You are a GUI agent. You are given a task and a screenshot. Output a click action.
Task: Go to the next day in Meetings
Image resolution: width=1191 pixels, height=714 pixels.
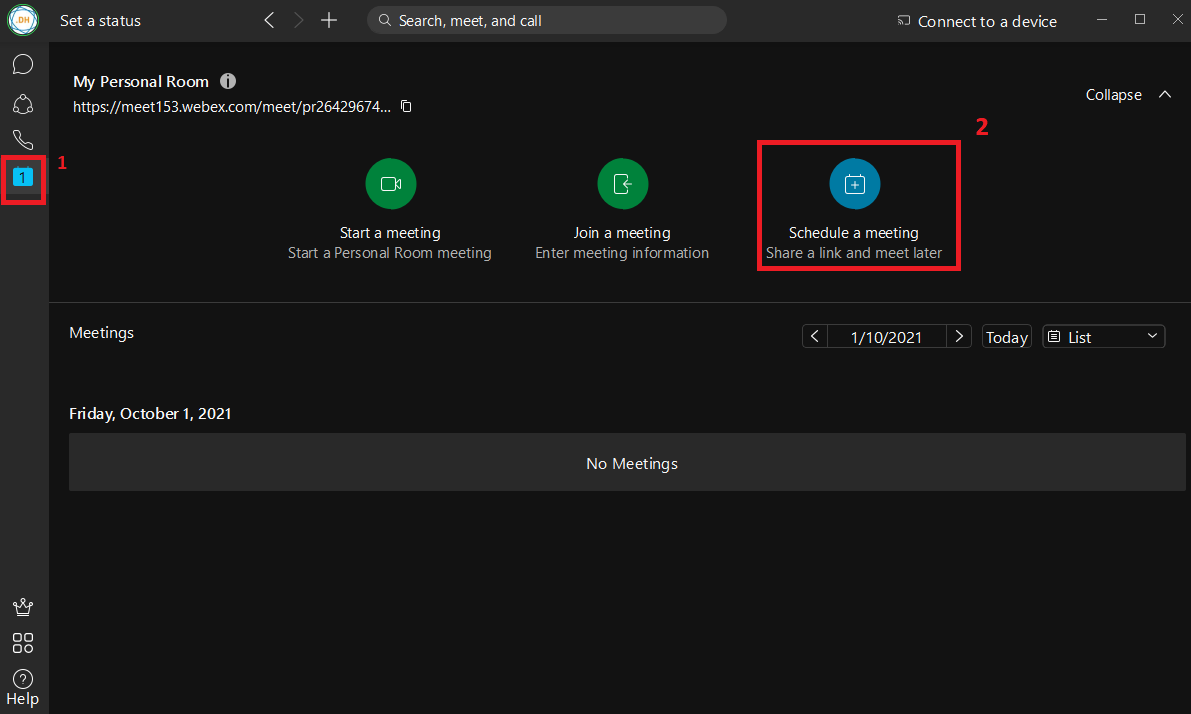[x=960, y=337]
